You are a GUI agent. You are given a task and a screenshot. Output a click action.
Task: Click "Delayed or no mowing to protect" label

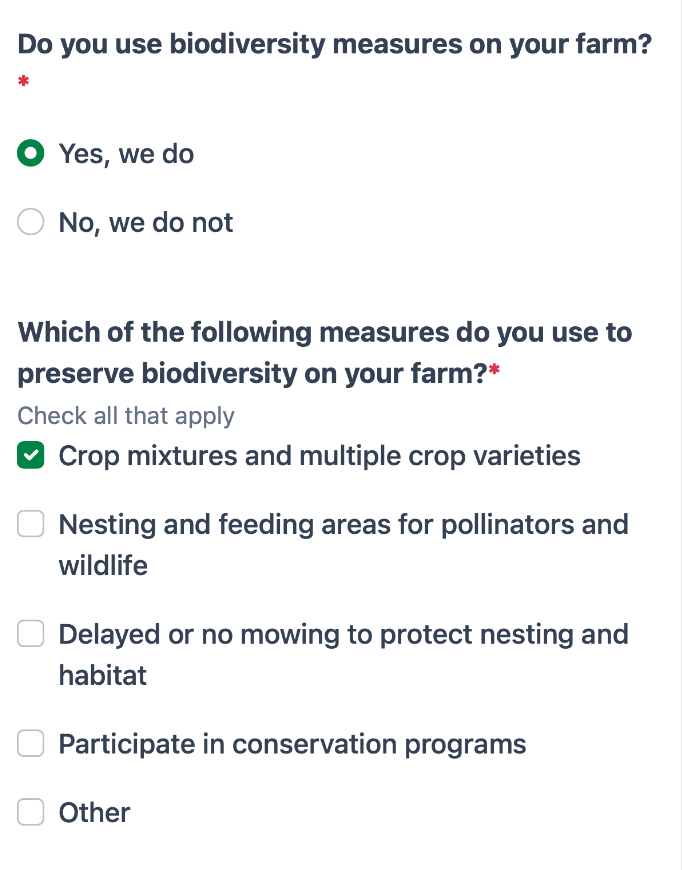(x=343, y=634)
